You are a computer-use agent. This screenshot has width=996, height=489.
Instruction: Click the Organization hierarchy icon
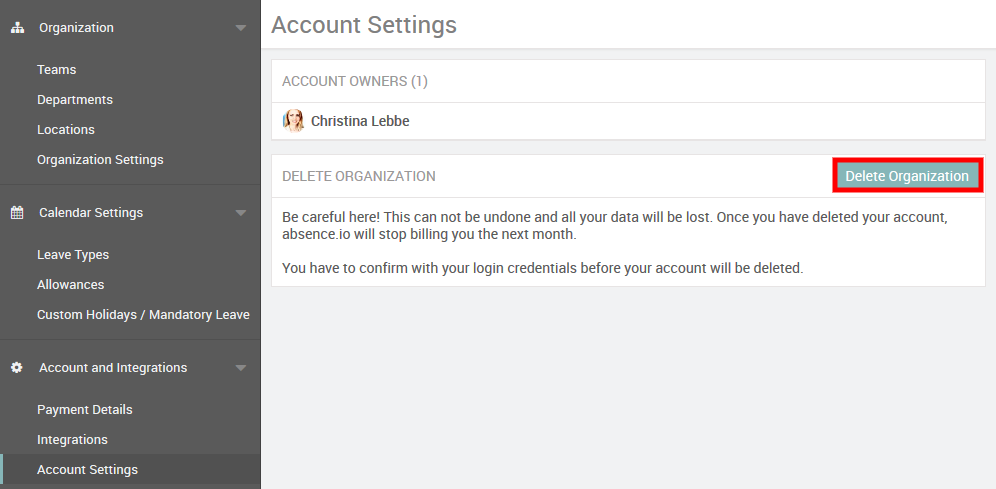[x=17, y=28]
